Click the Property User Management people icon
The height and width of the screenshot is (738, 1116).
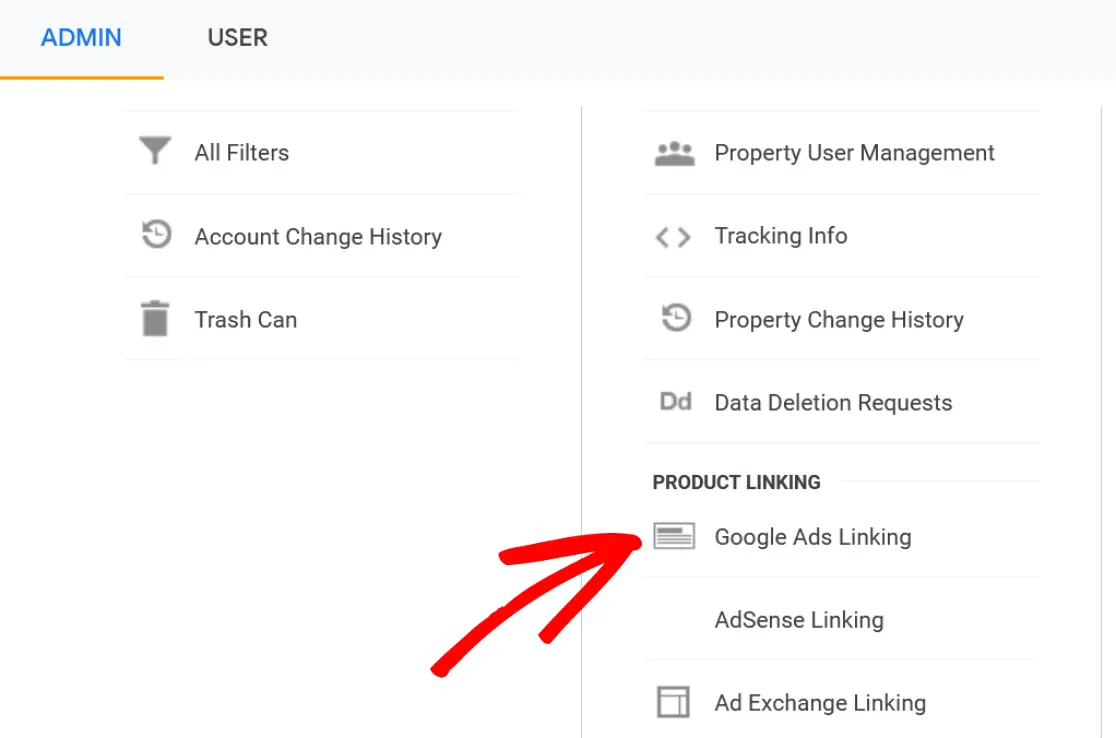point(674,153)
